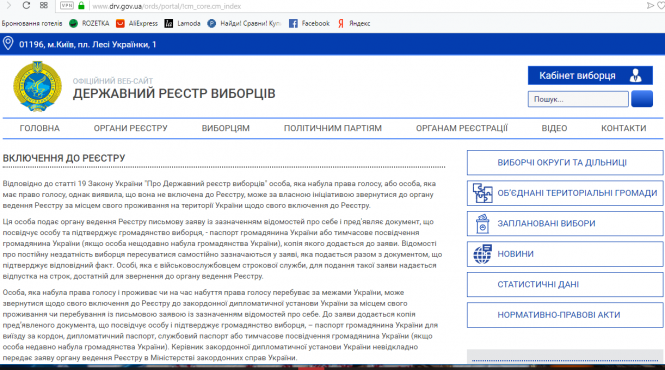Click the globe icon beside НОВИНИ
Screen dimensions: 665x370
click(x=483, y=254)
